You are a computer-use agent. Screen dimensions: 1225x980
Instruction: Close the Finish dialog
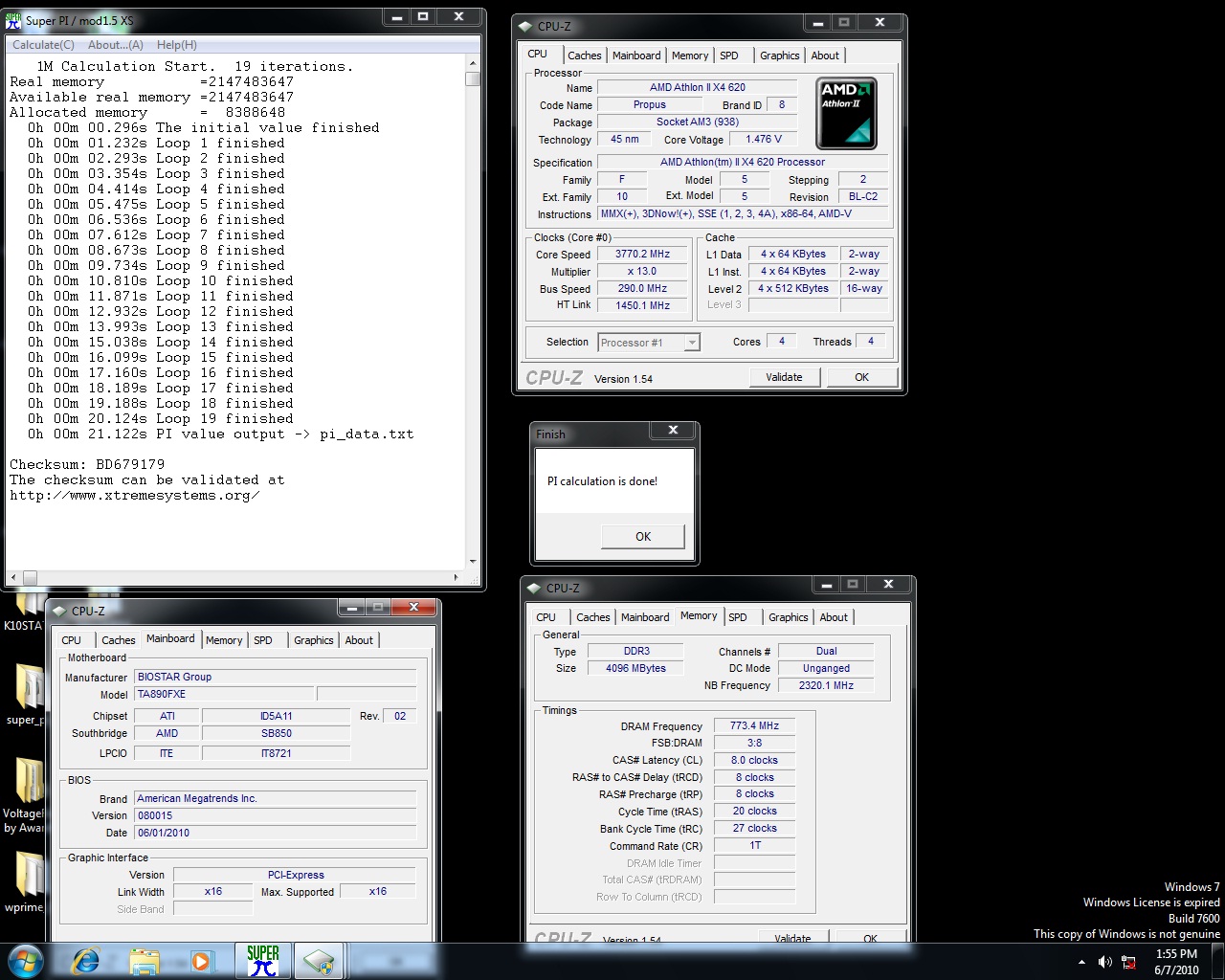coord(673,431)
